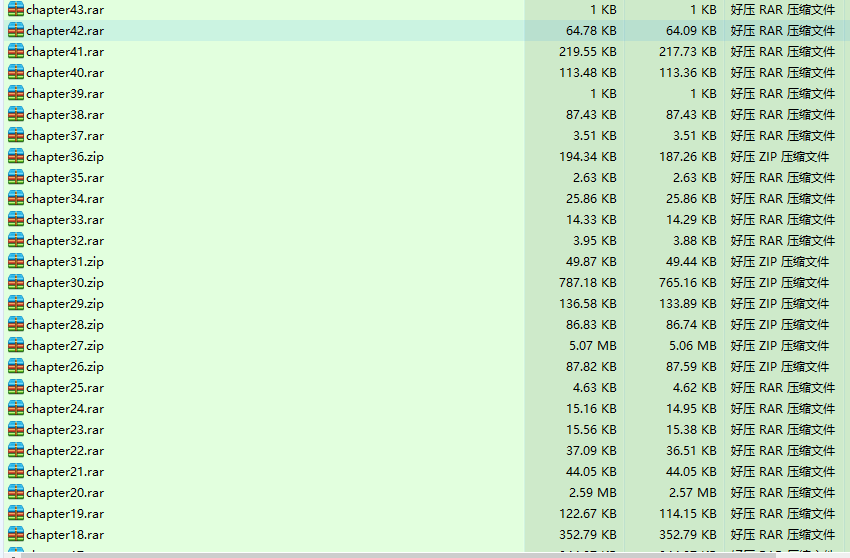Select file chapter38.rar in the list
This screenshot has height=558, width=850.
65,114
